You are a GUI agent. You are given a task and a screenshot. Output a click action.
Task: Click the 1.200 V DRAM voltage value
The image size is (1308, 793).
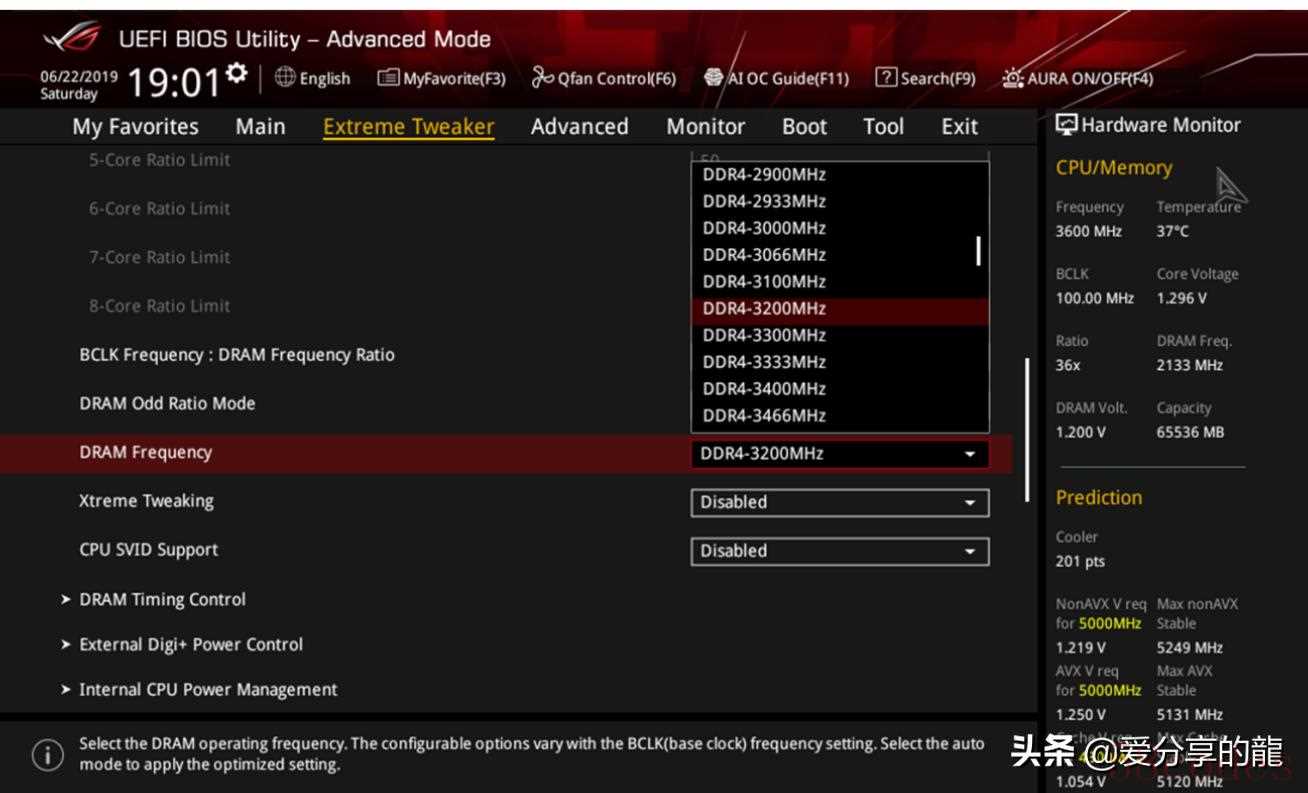(x=1081, y=432)
